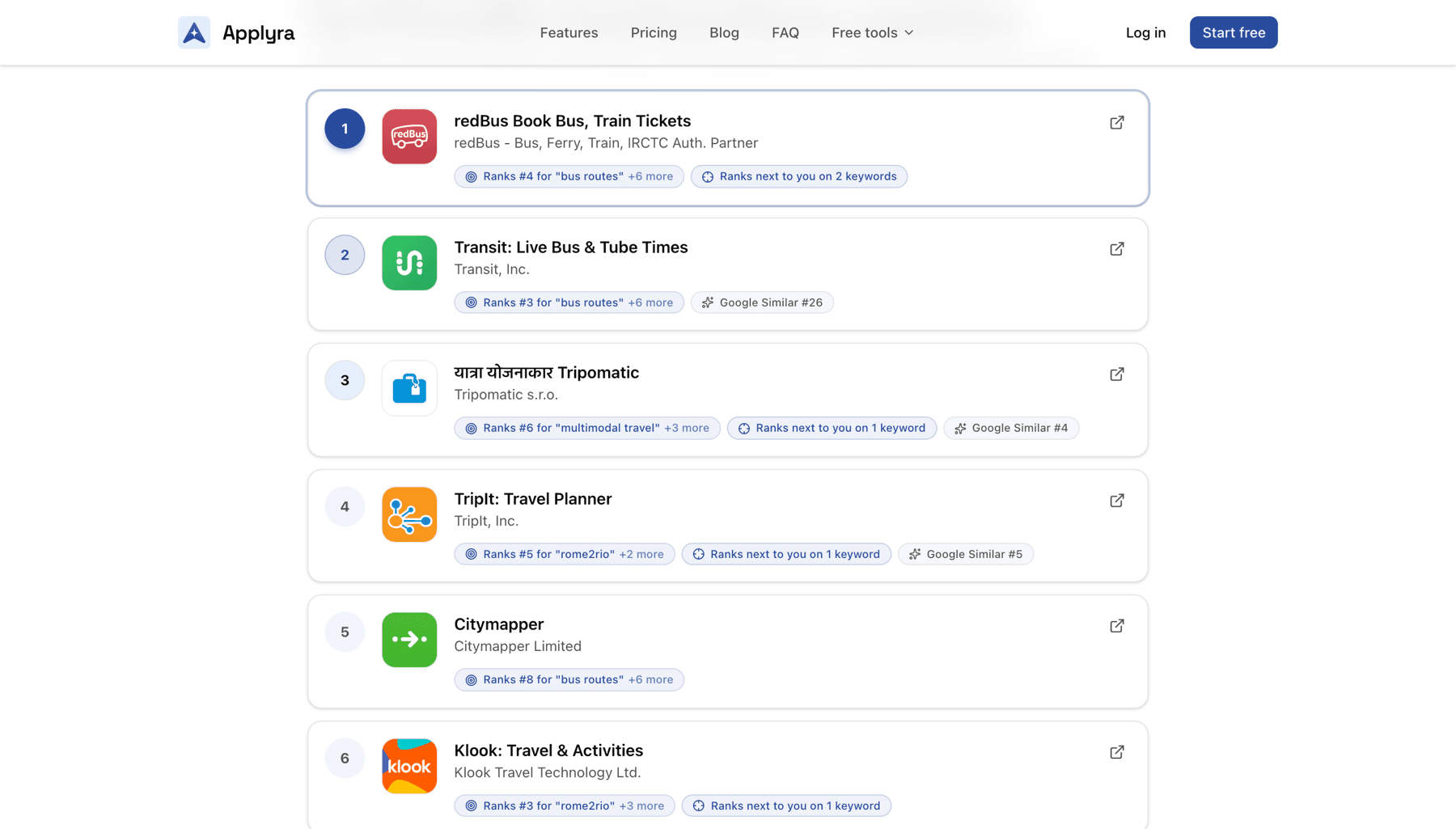Click Klook 'Ranks next to you' chip

(x=786, y=806)
